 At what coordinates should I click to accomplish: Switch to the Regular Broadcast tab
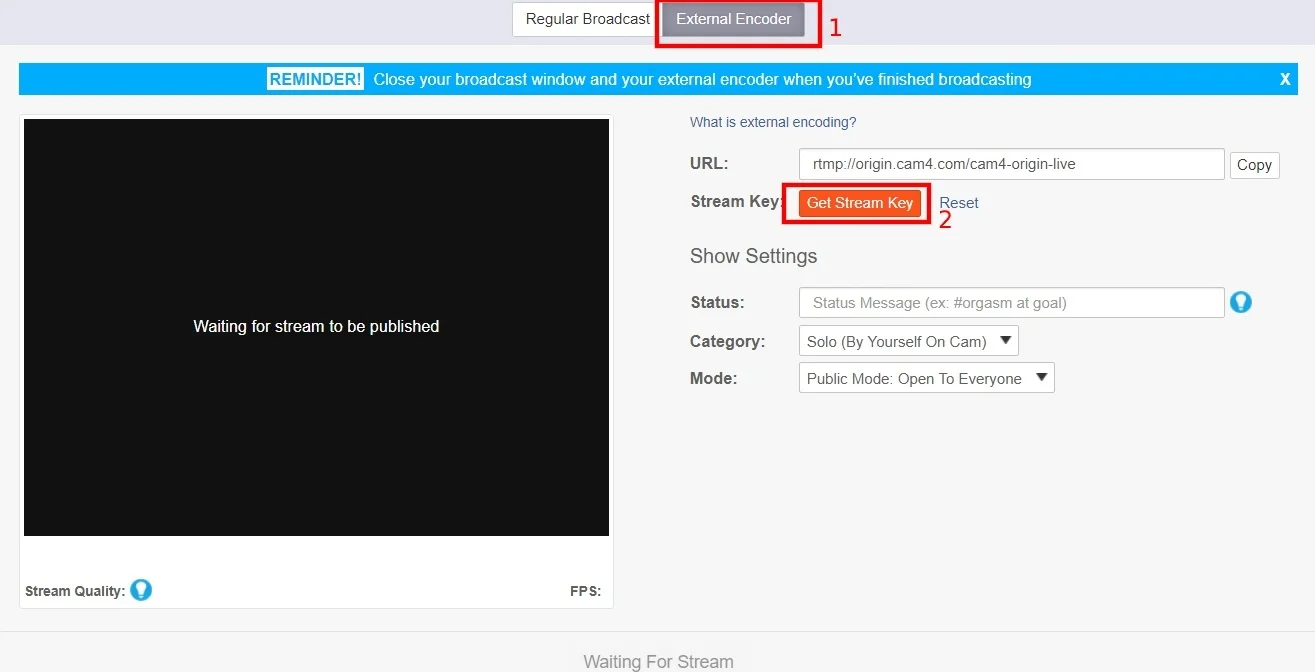click(x=587, y=19)
